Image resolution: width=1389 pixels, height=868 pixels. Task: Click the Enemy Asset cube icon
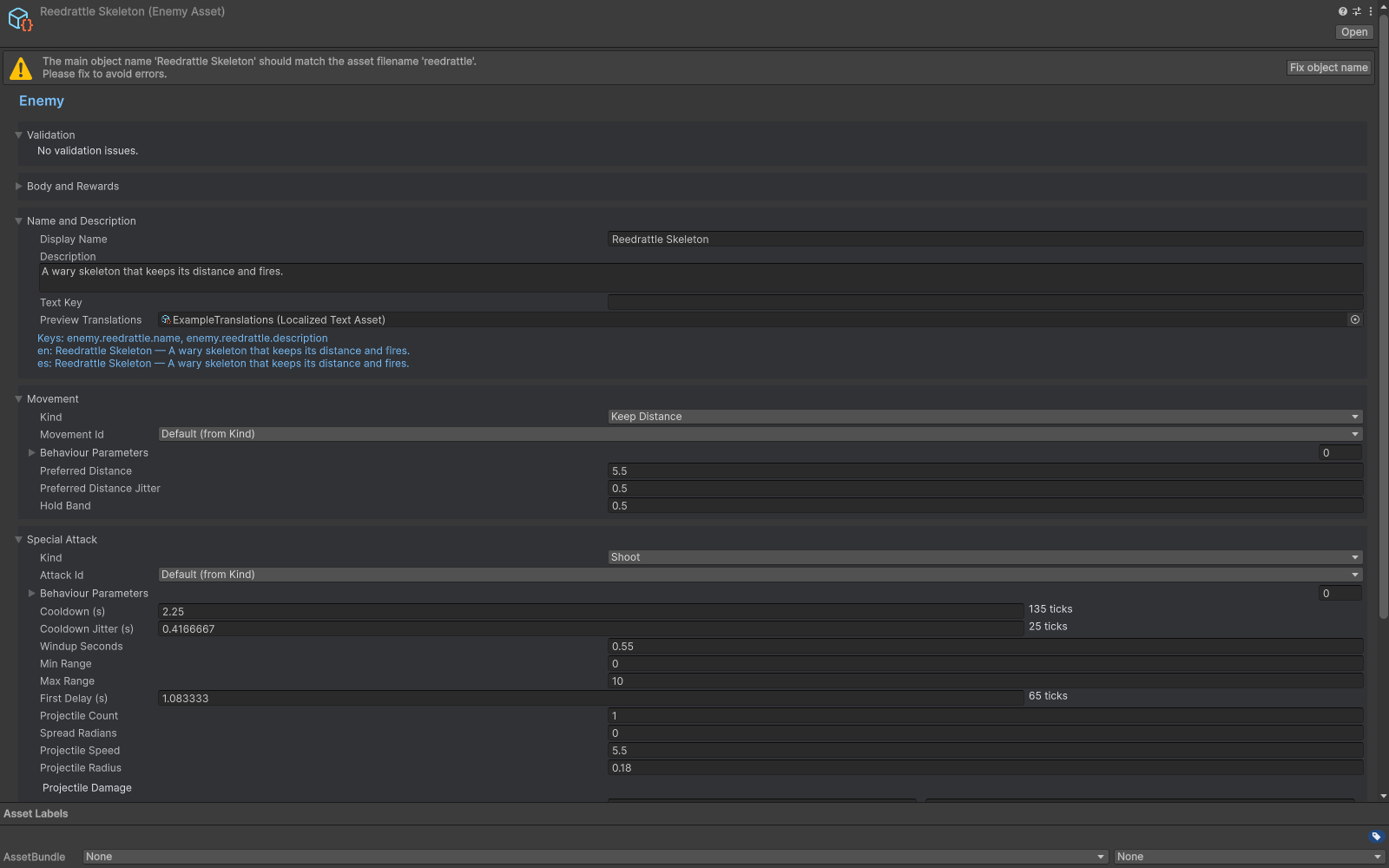[20, 19]
